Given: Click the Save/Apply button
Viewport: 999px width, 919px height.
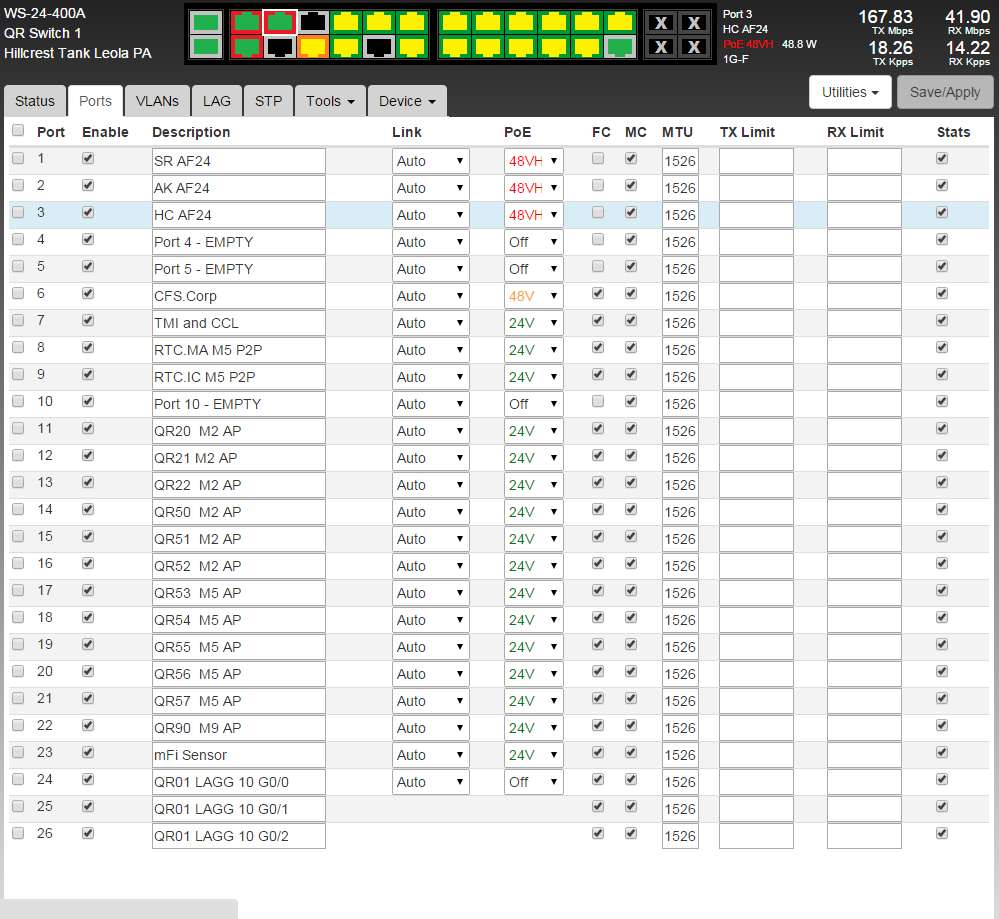Looking at the screenshot, I should [x=944, y=92].
